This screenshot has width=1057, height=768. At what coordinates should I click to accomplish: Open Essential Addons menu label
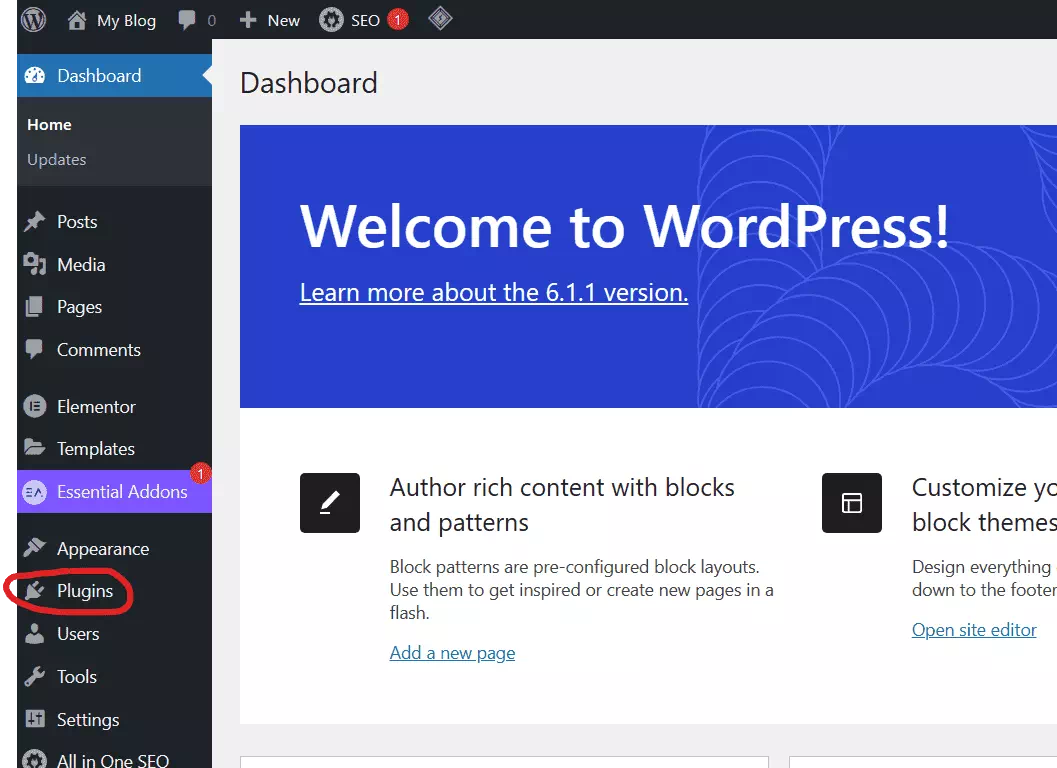tap(122, 492)
